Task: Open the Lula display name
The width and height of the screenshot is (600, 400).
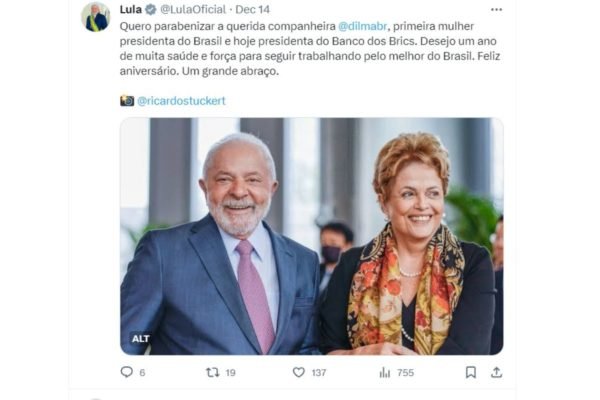Action: click(130, 10)
